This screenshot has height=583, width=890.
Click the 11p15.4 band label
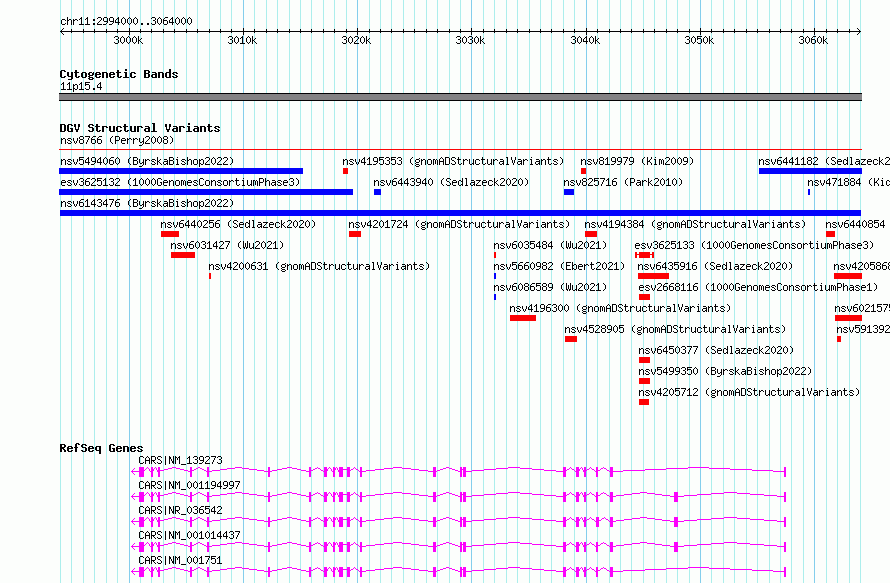click(81, 86)
